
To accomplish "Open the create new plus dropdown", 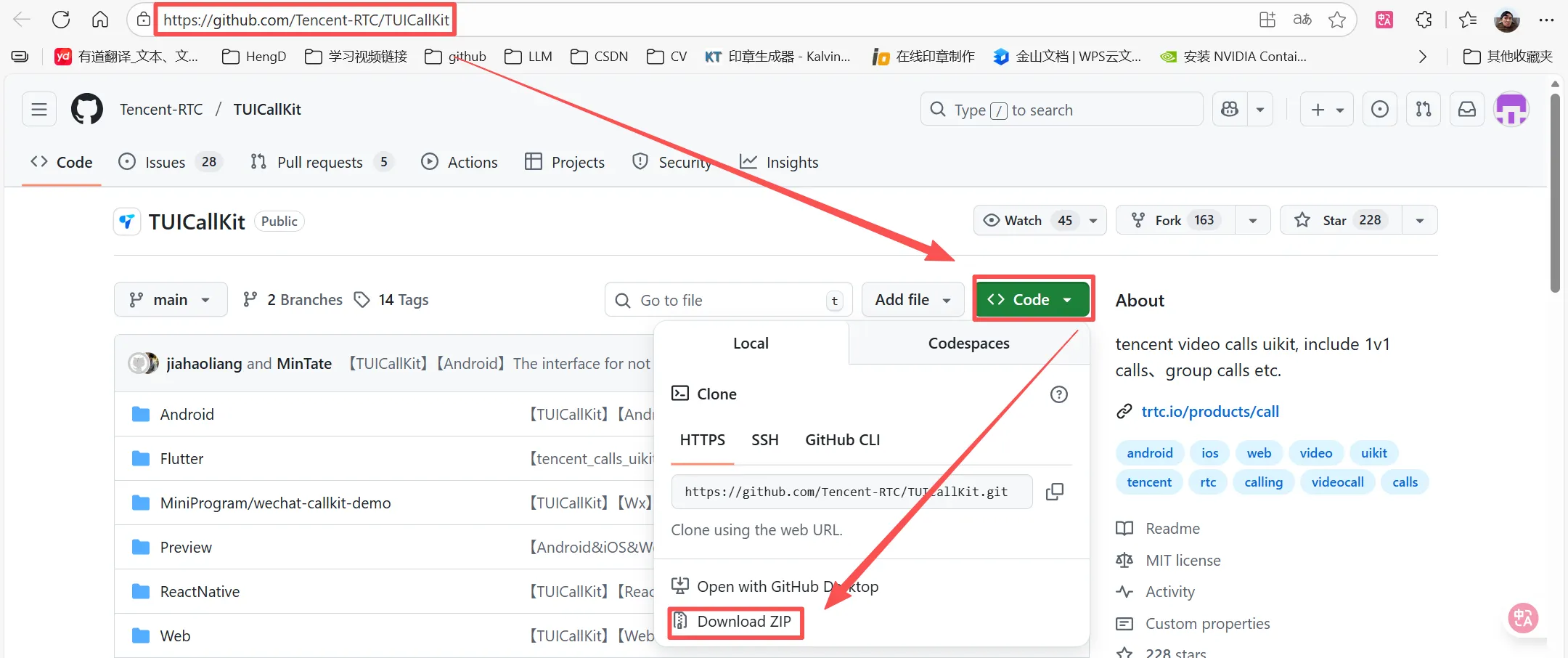I will [1327, 110].
